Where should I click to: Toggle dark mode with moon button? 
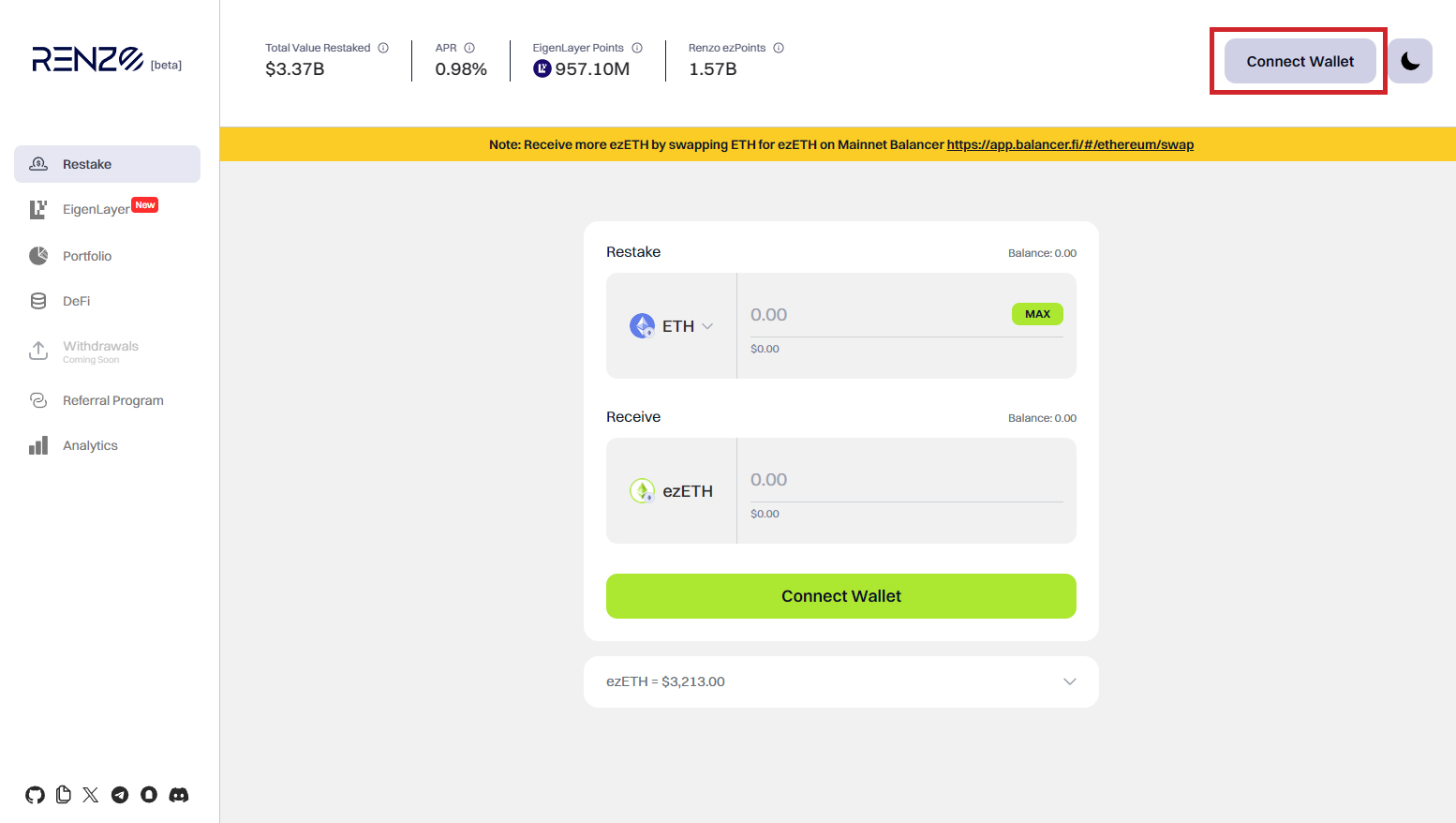[1410, 61]
